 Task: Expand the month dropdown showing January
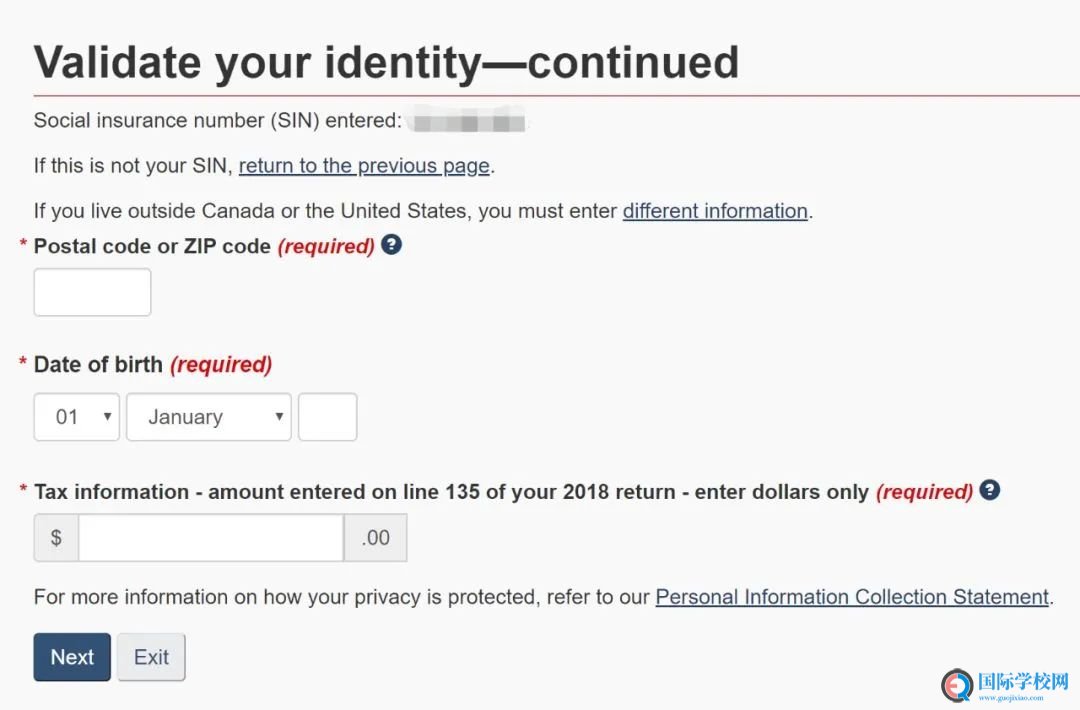(x=209, y=417)
